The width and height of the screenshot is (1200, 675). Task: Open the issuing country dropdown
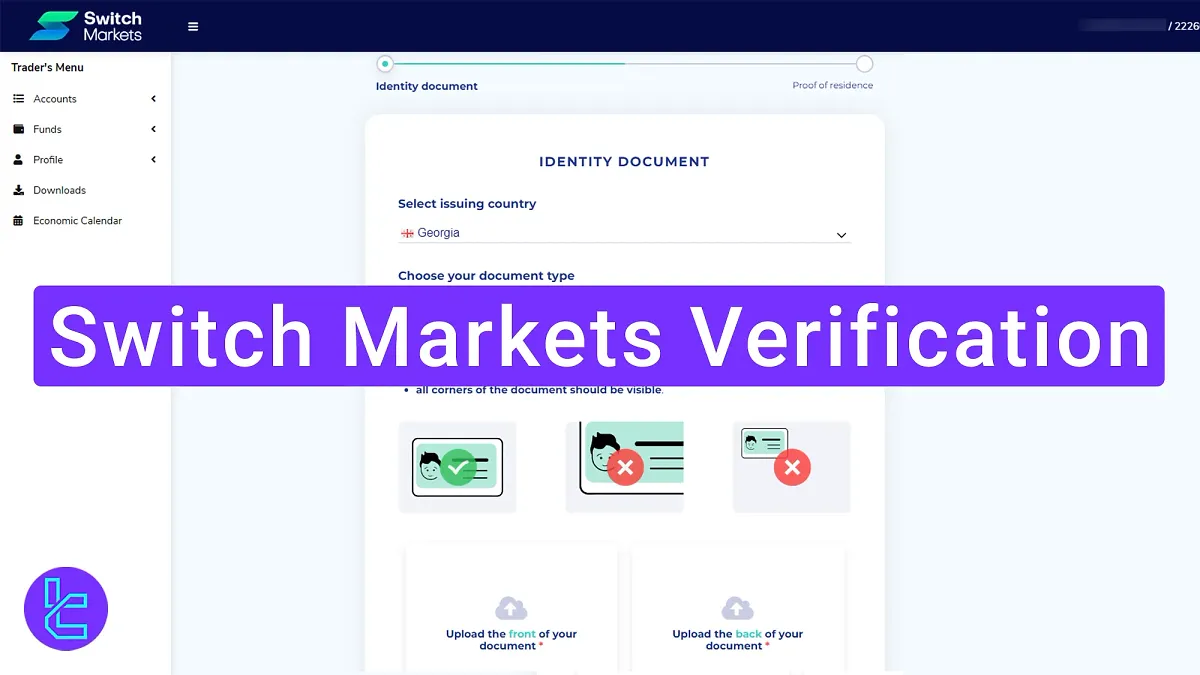[842, 233]
